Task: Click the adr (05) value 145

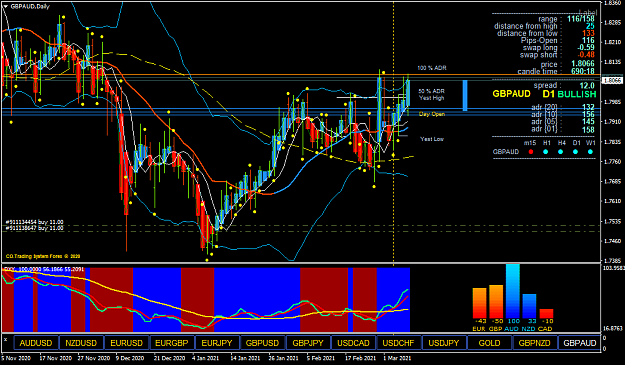Action: pos(588,122)
